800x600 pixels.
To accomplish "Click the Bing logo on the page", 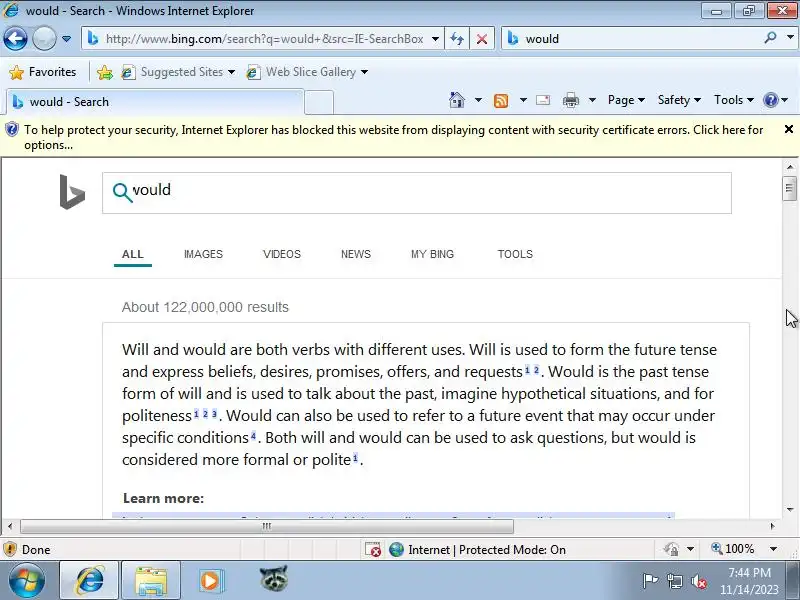I will [72, 192].
